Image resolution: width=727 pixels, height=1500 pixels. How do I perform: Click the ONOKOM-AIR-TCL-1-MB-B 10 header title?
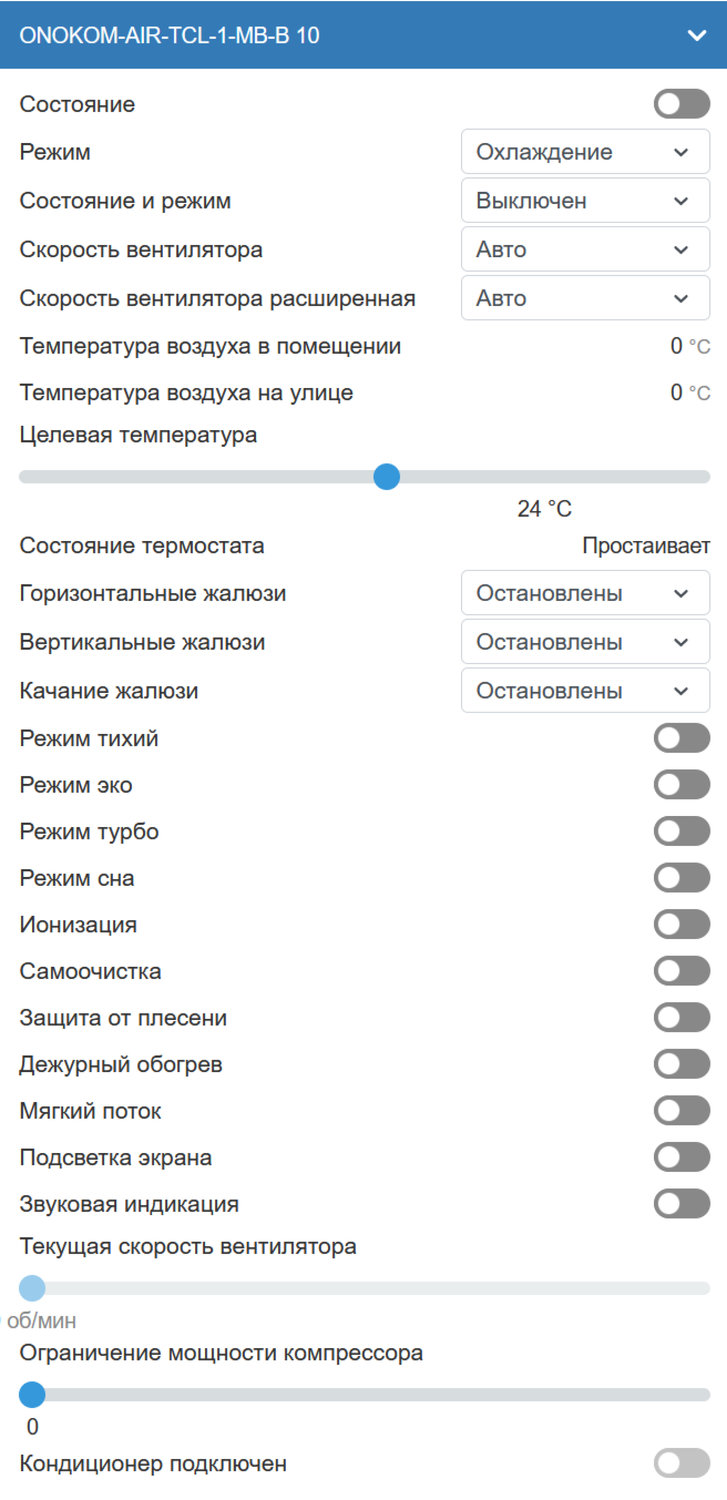[x=170, y=35]
